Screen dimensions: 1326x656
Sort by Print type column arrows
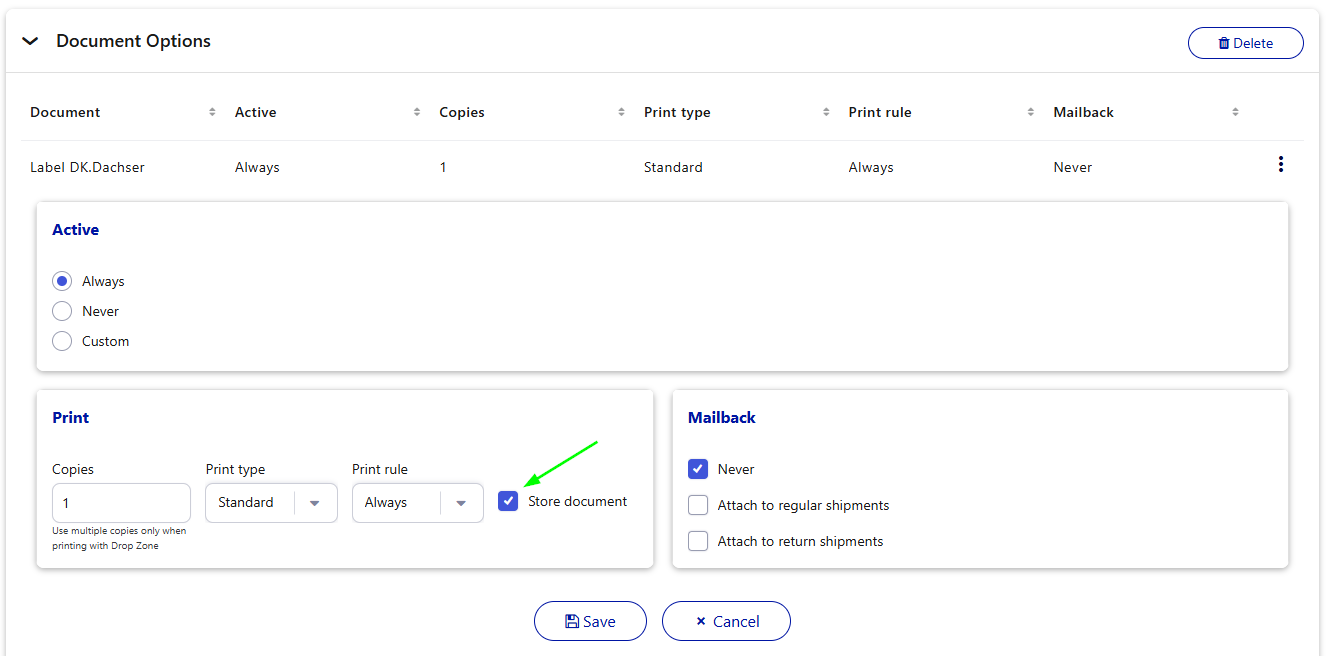(826, 112)
